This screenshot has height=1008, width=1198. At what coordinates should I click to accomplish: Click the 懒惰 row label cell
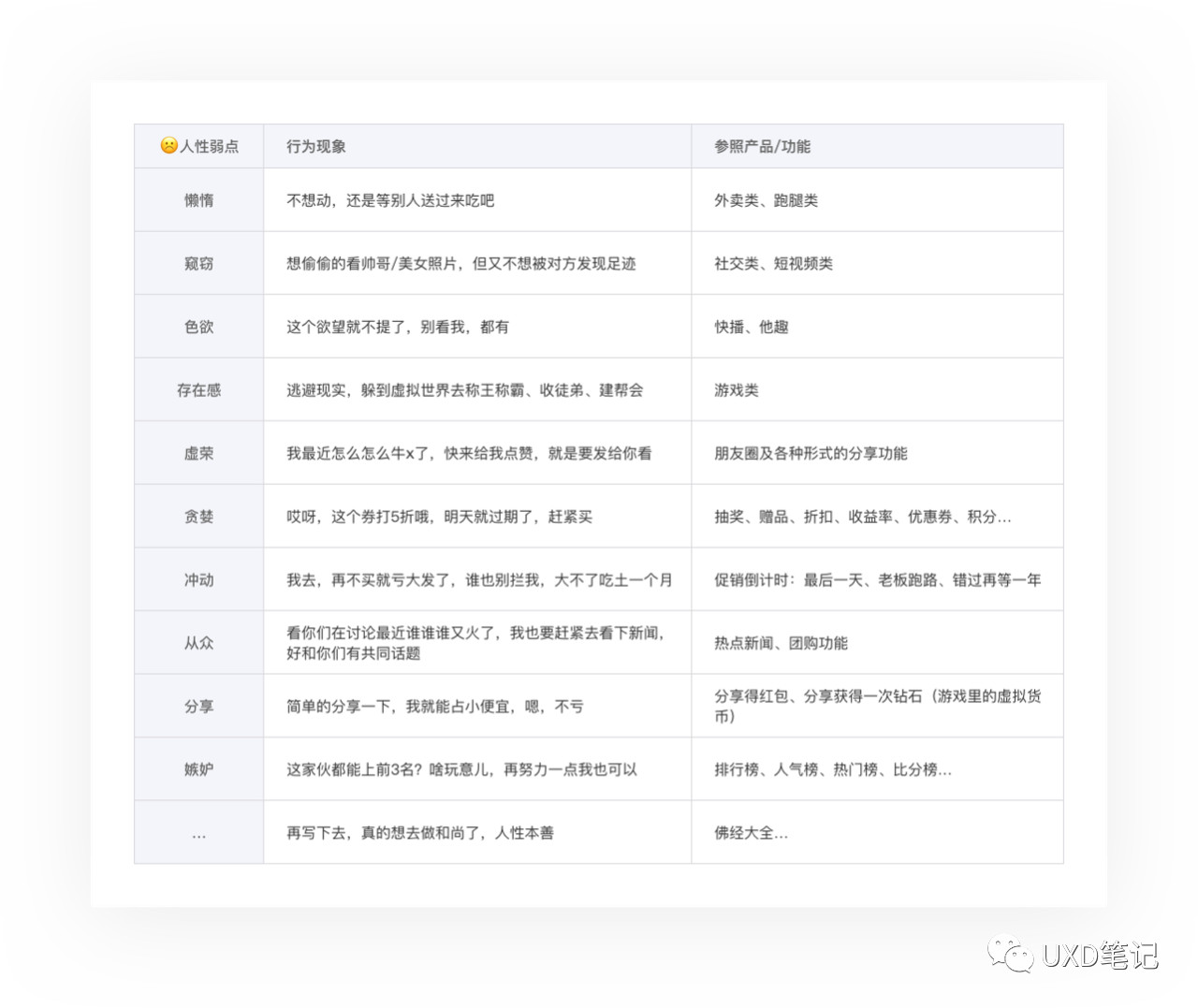tap(198, 200)
